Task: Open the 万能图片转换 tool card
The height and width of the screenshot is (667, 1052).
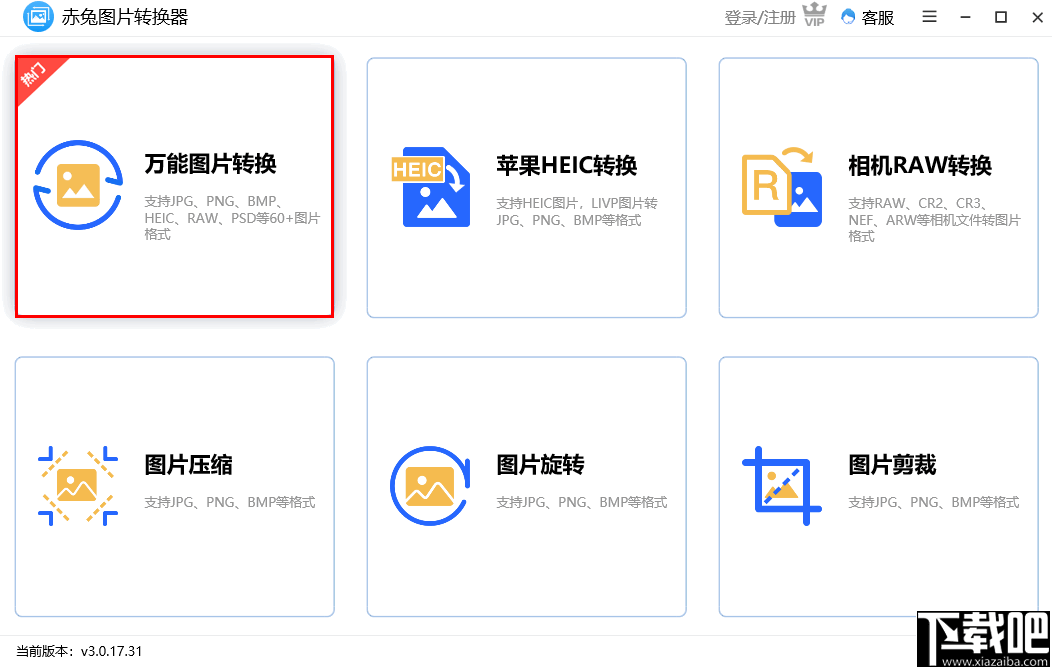Action: point(175,186)
